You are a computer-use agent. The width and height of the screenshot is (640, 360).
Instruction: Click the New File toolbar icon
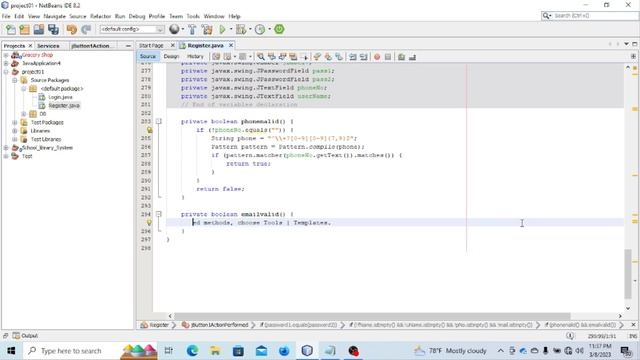11,29
